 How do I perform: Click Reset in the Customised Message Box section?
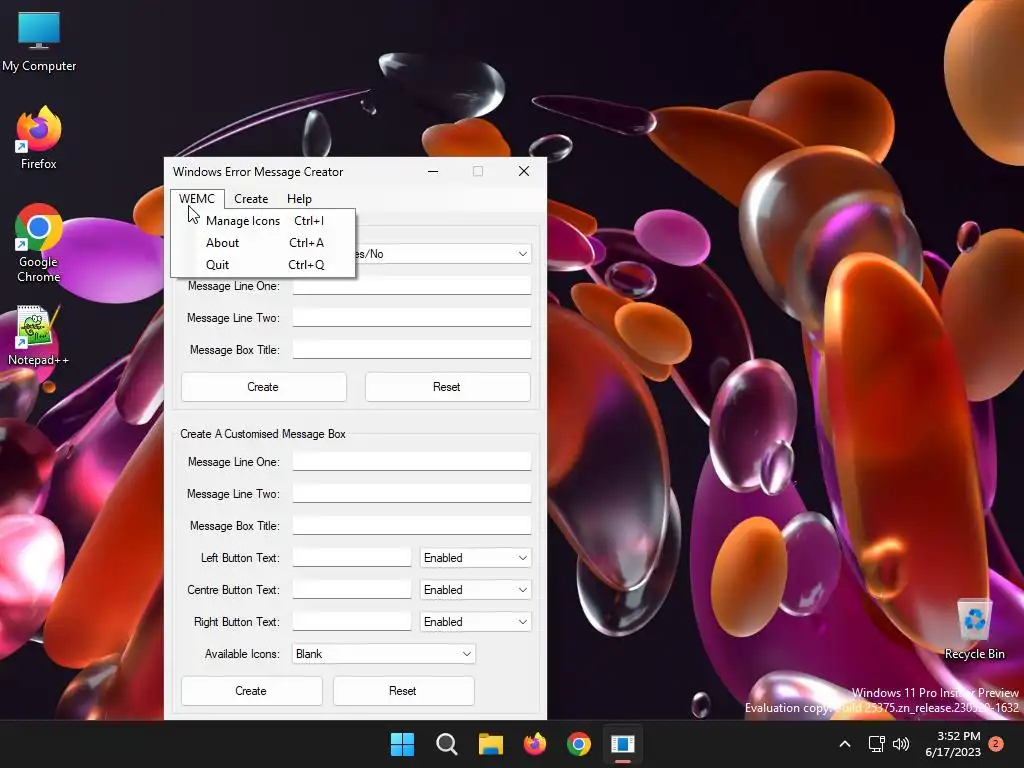(x=403, y=691)
